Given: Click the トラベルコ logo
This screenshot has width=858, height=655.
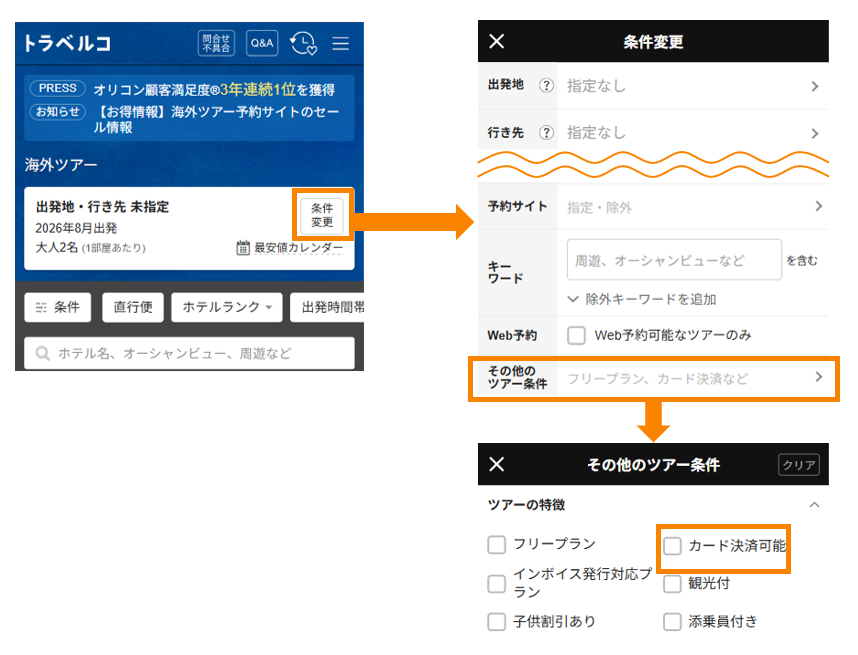Looking at the screenshot, I should (x=67, y=43).
